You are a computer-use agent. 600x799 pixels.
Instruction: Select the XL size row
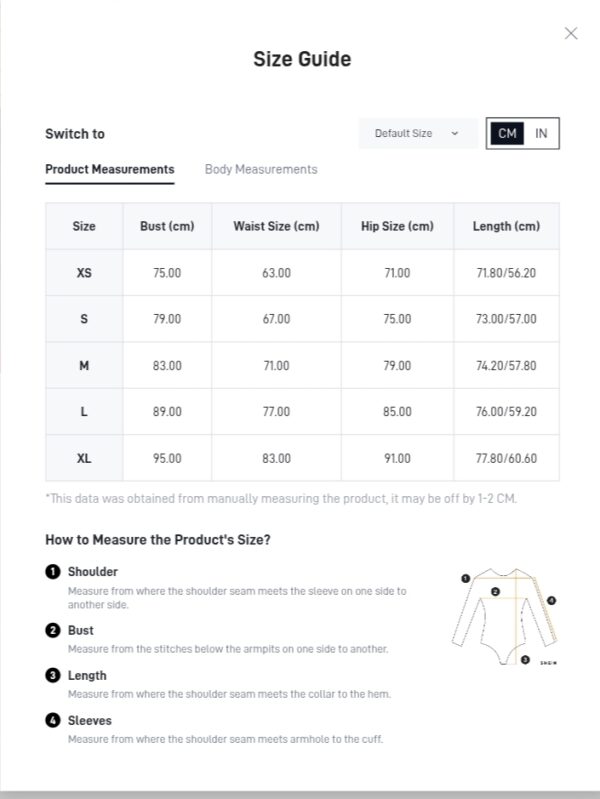(x=302, y=458)
